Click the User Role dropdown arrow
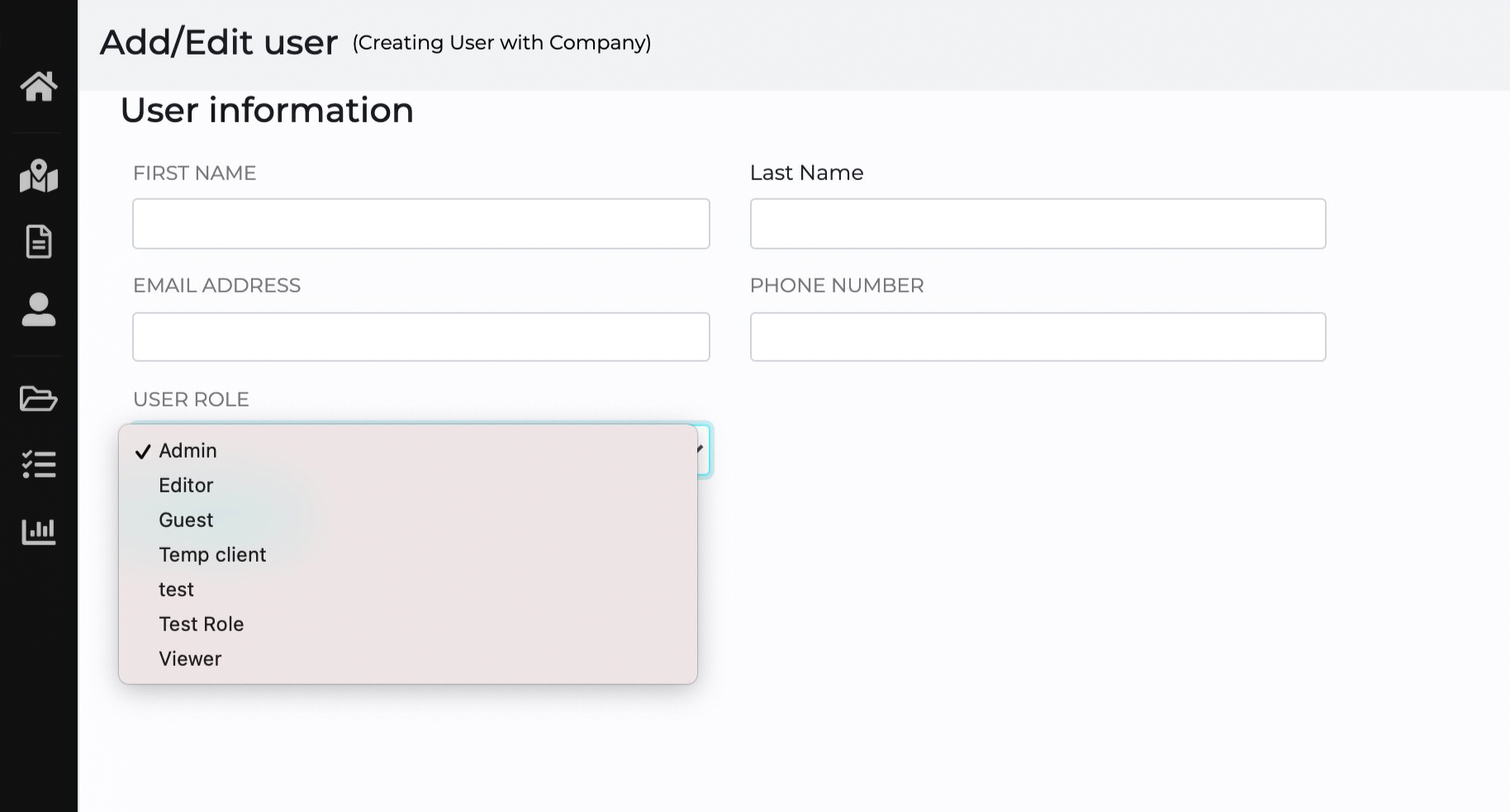Image resolution: width=1510 pixels, height=812 pixels. tap(701, 449)
